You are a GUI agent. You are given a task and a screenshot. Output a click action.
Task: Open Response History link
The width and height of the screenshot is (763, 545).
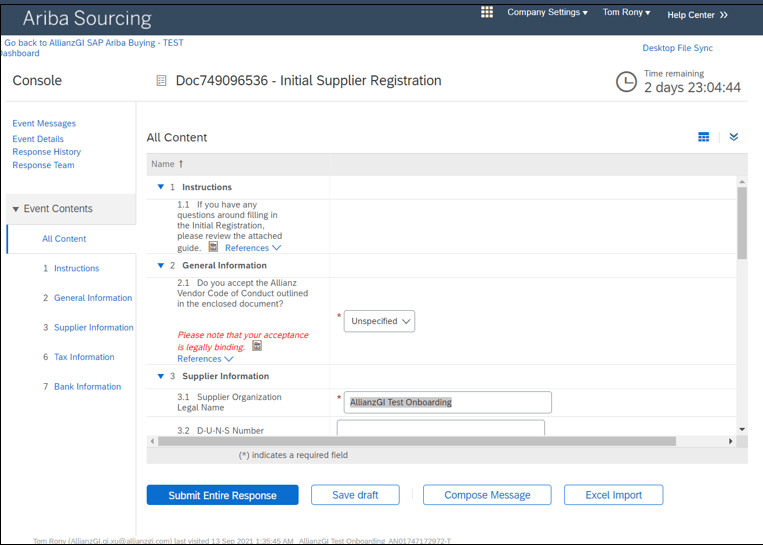(46, 152)
